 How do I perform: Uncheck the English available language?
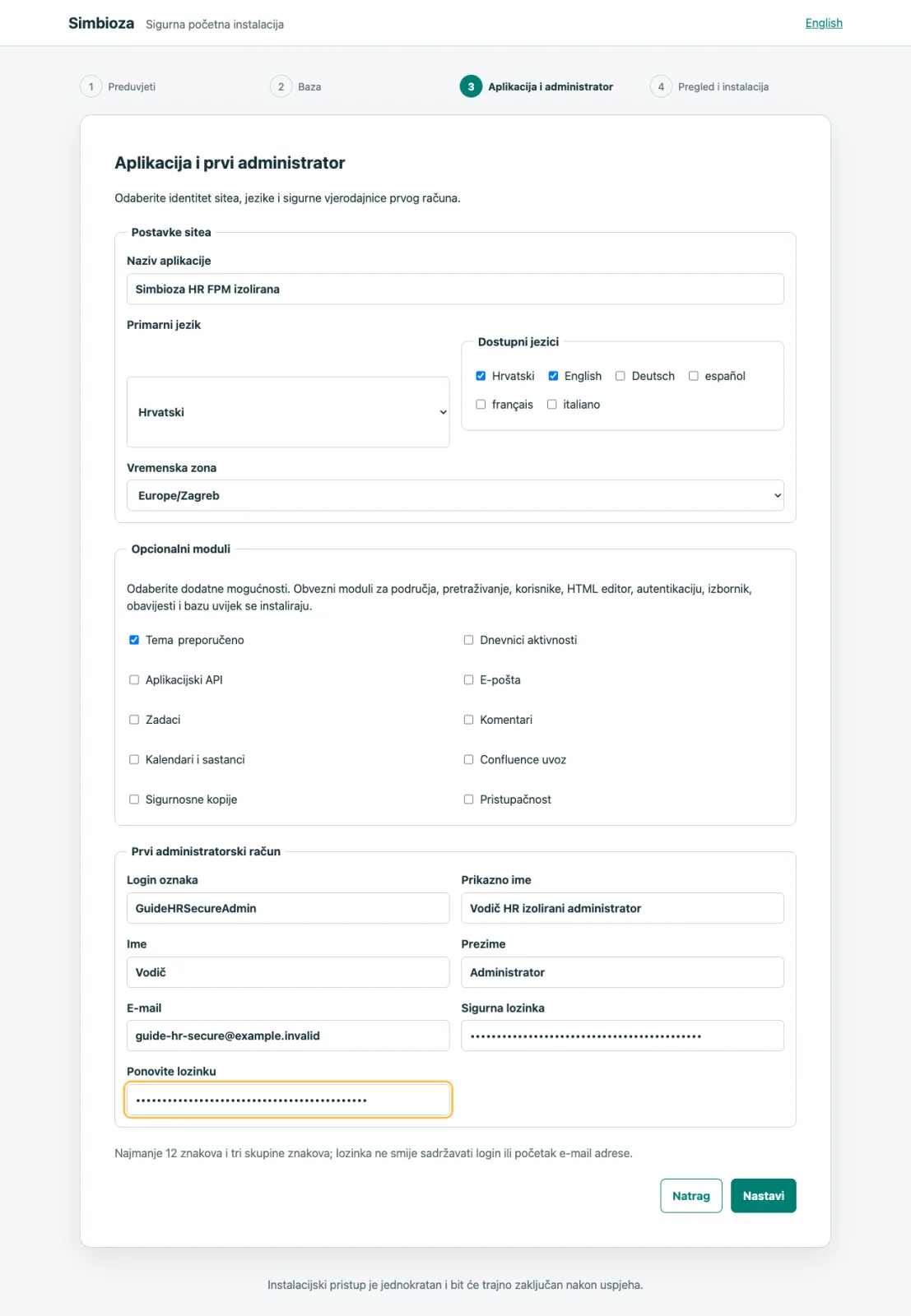pyautogui.click(x=553, y=376)
